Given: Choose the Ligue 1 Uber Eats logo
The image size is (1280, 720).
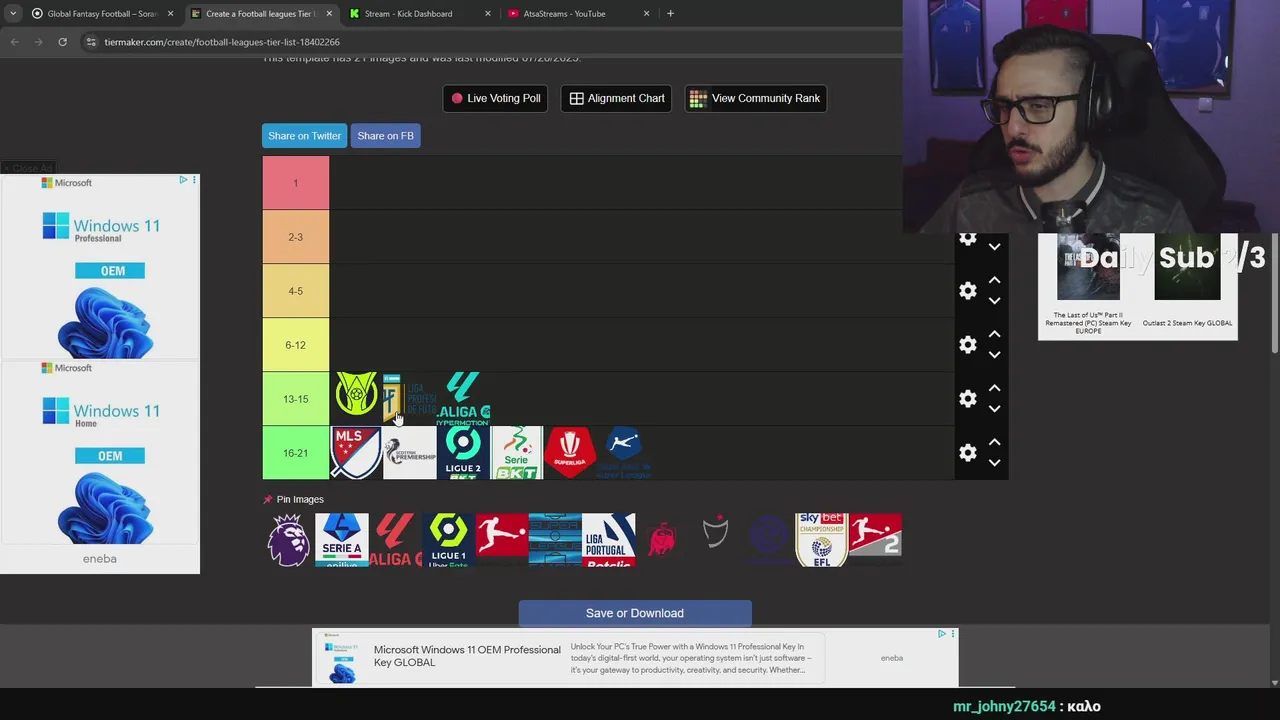Looking at the screenshot, I should [x=448, y=540].
